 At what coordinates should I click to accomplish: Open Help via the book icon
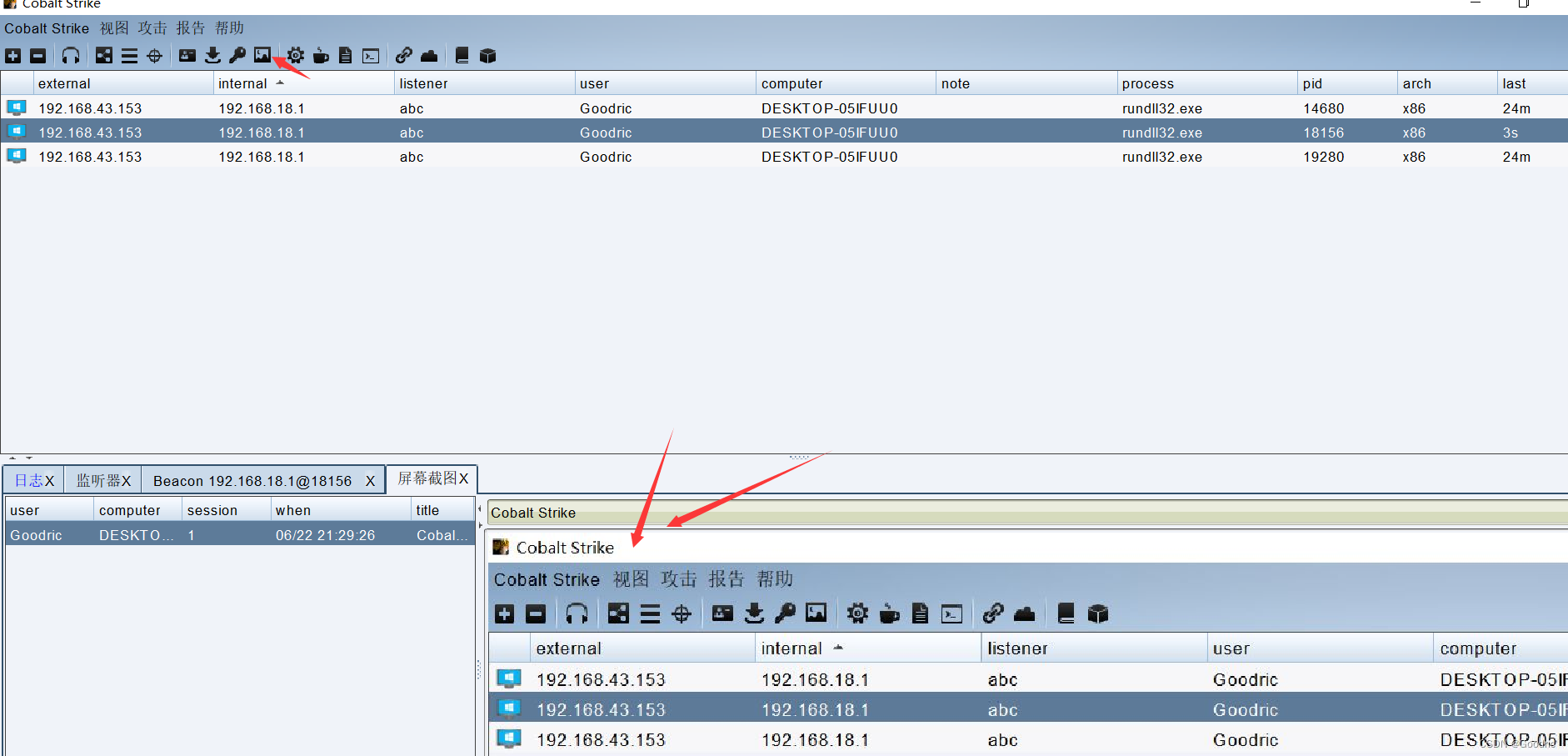point(462,56)
